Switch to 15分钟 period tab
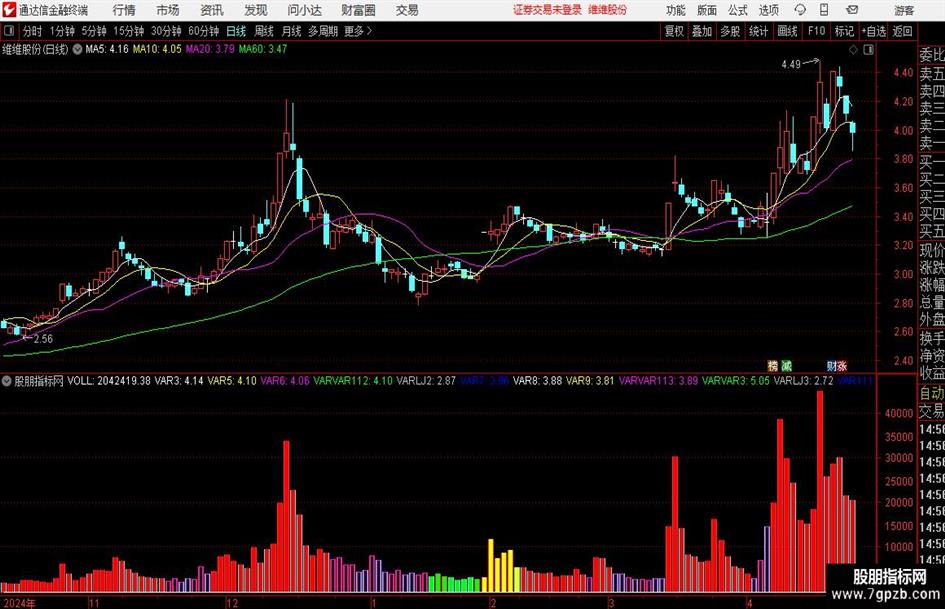The height and width of the screenshot is (609, 945). click(x=129, y=31)
